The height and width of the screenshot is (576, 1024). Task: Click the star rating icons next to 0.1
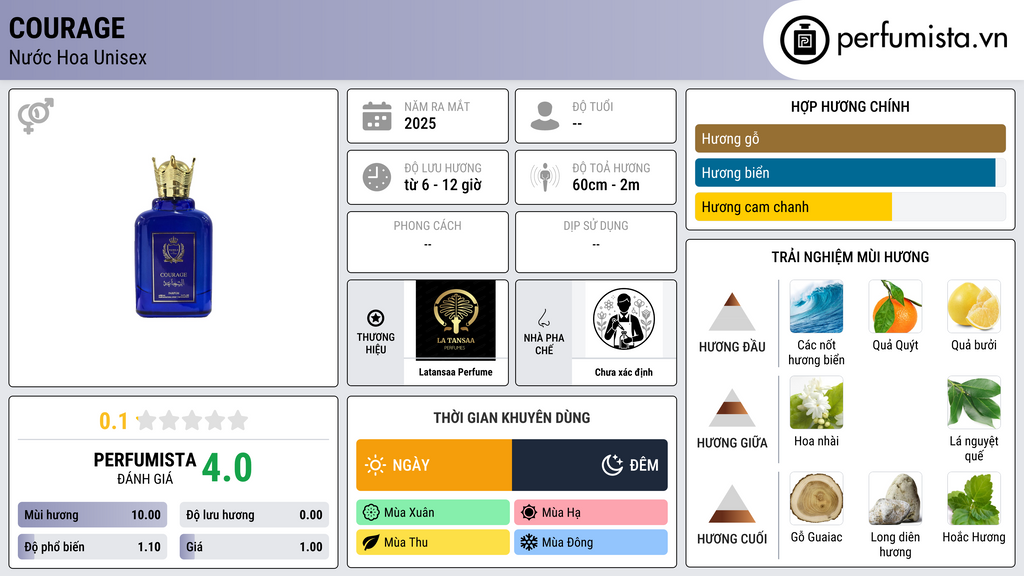(193, 420)
